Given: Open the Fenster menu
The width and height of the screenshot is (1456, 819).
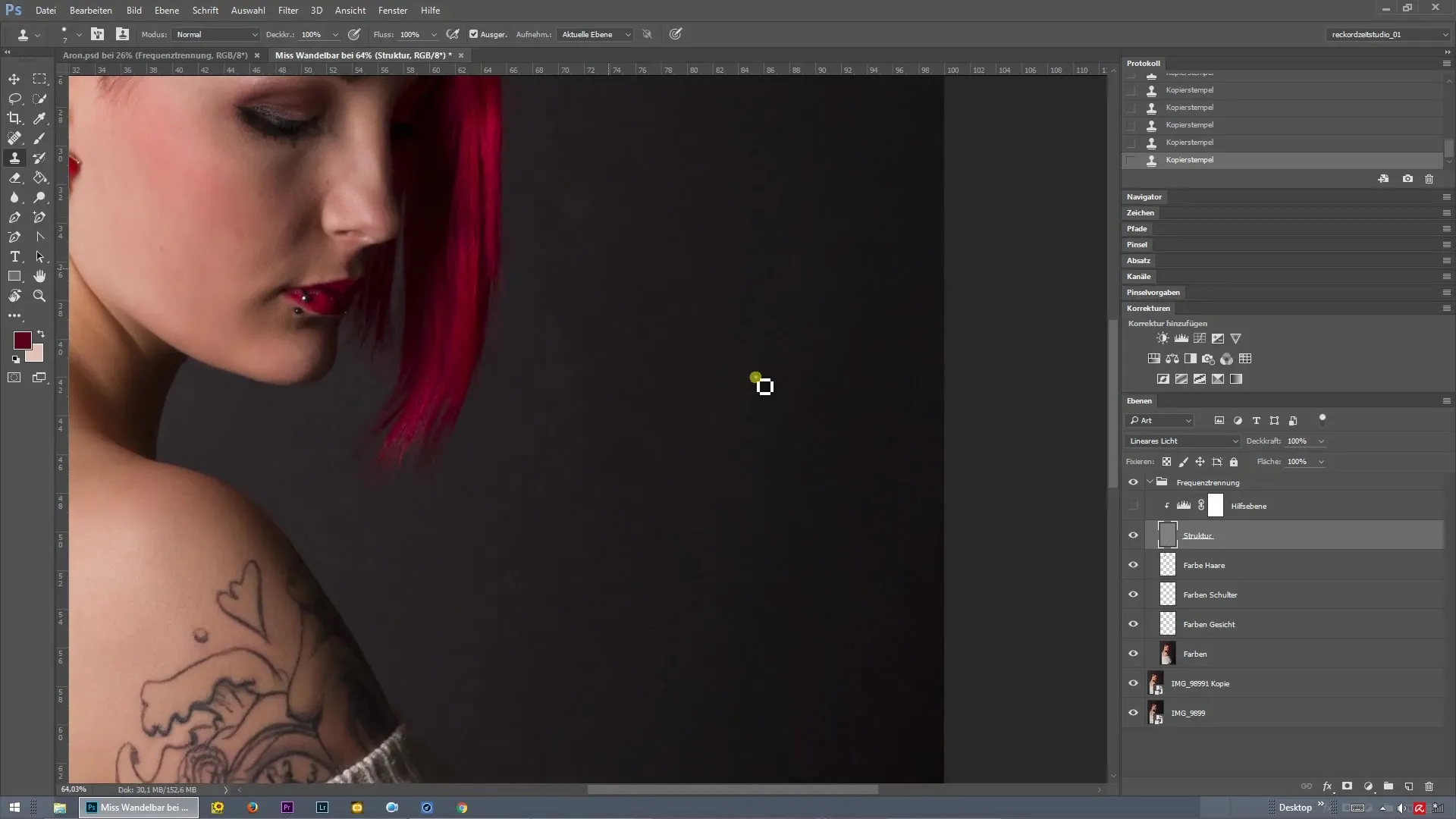Looking at the screenshot, I should (x=393, y=11).
